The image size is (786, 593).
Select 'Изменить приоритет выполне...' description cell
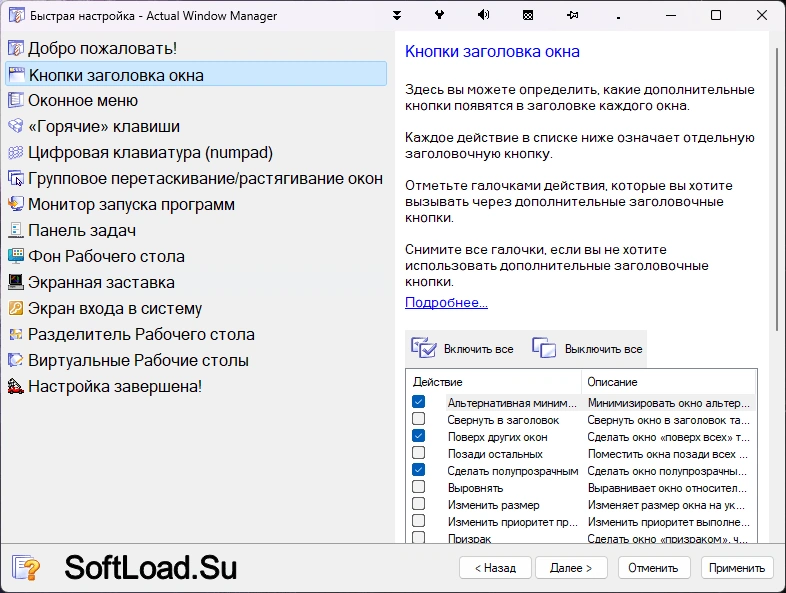668,522
